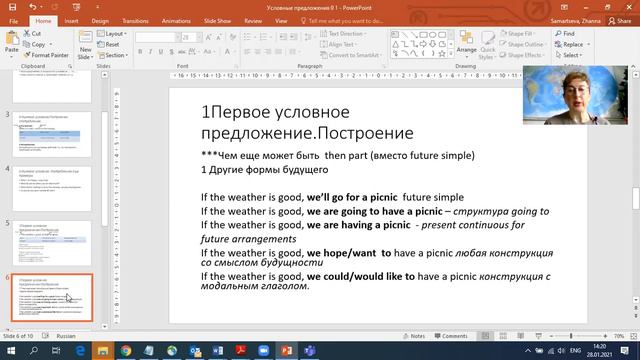The height and width of the screenshot is (360, 640).
Task: Open Microsoft Teams from taskbar
Action: coord(309,351)
